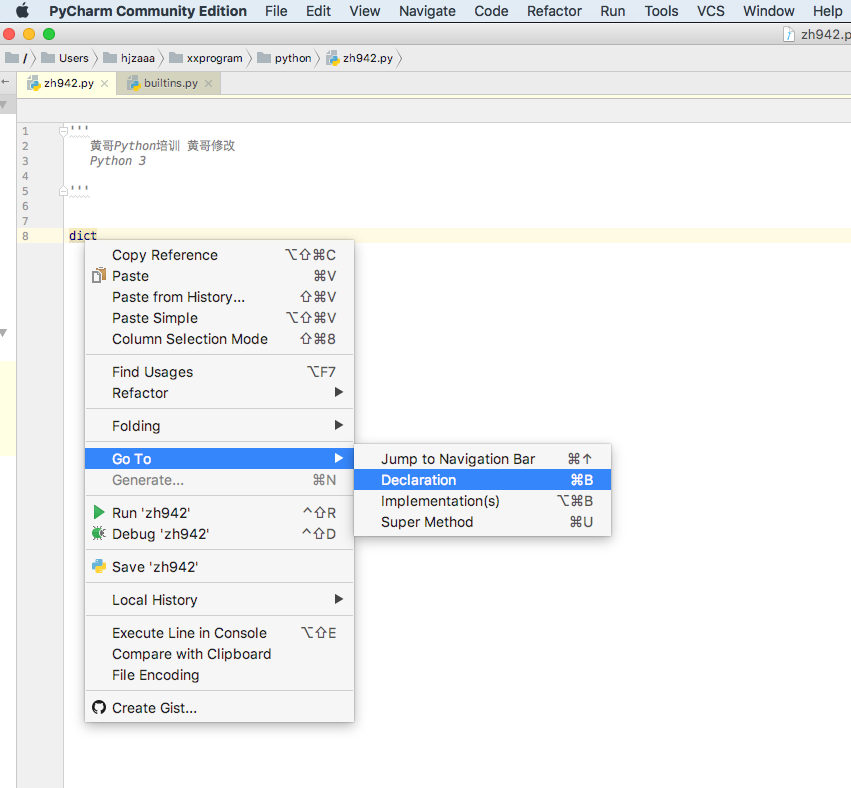The height and width of the screenshot is (788, 851).
Task: Click line number 8 in the gutter
Action: pyautogui.click(x=25, y=236)
